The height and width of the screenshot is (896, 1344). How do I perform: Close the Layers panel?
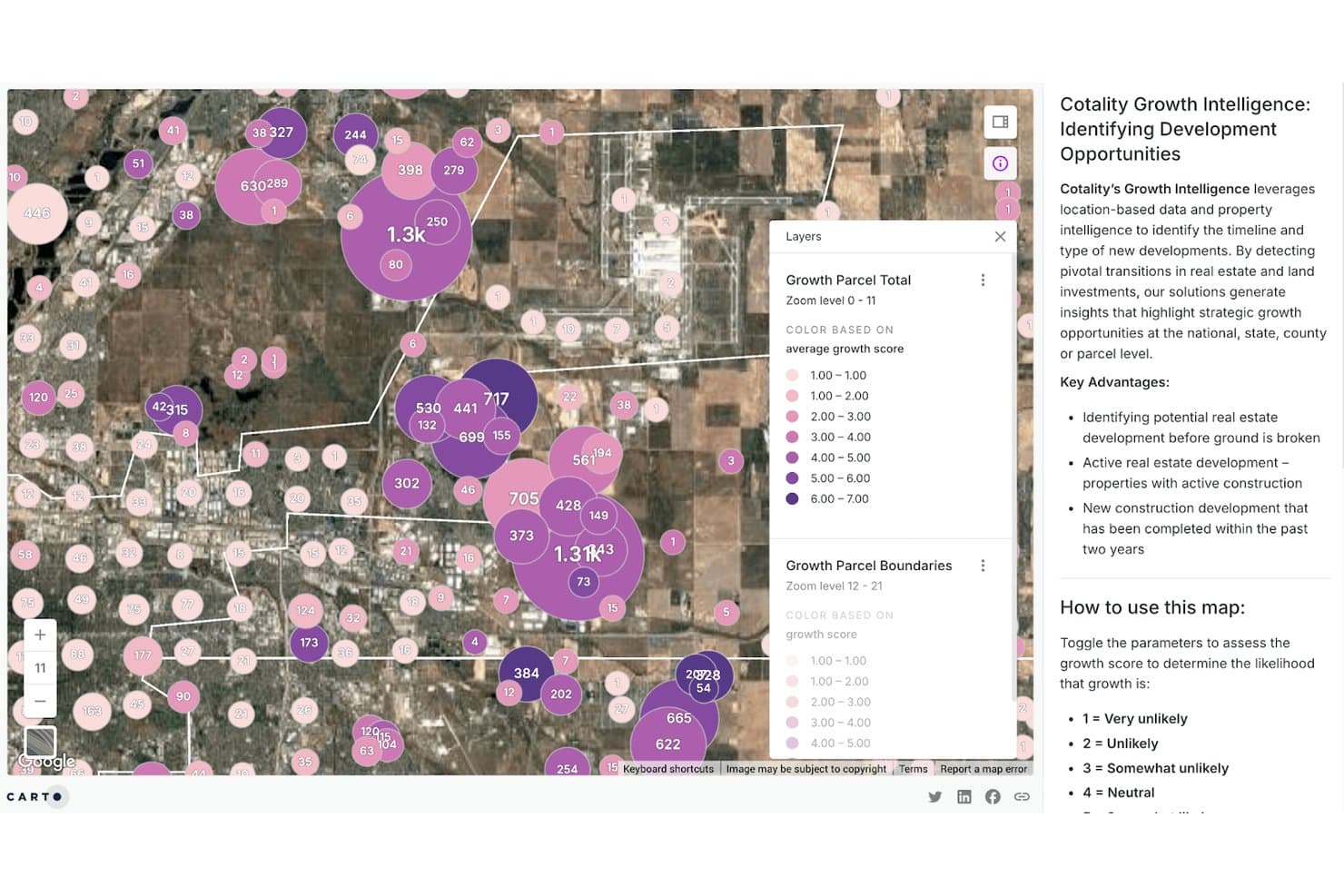1000,237
